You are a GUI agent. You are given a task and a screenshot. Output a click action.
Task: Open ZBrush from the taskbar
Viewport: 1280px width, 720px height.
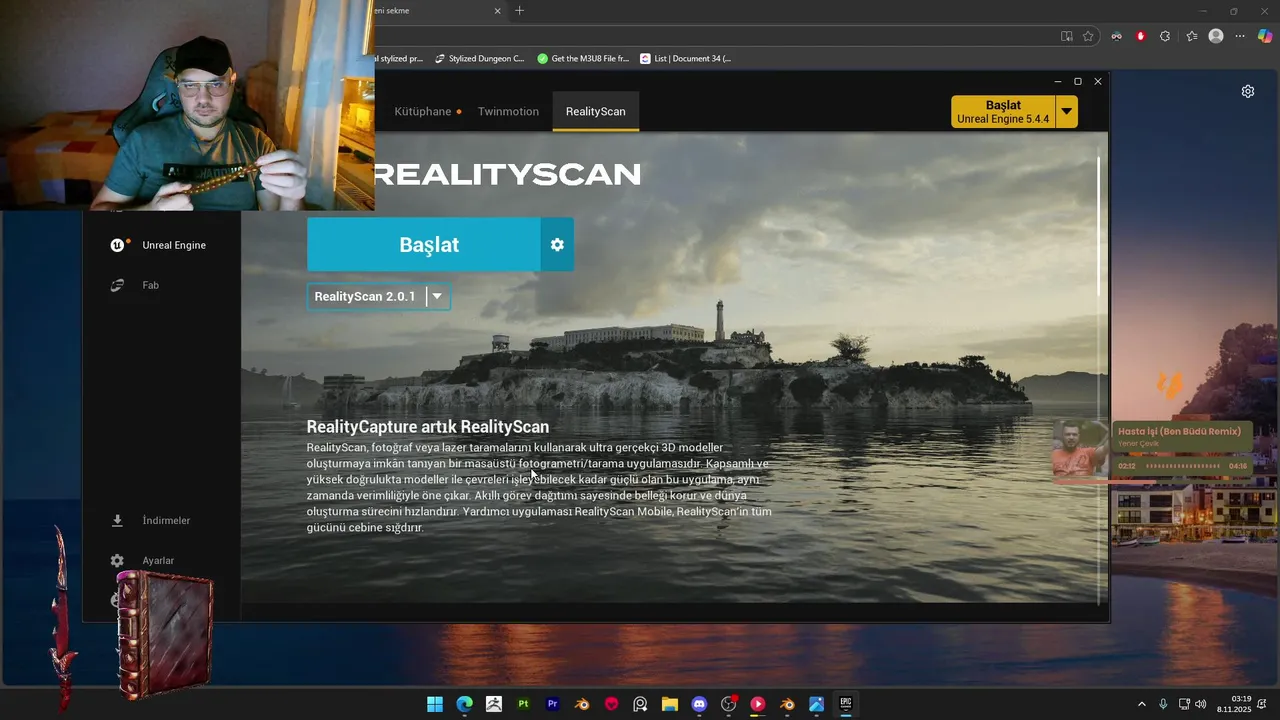tap(494, 704)
